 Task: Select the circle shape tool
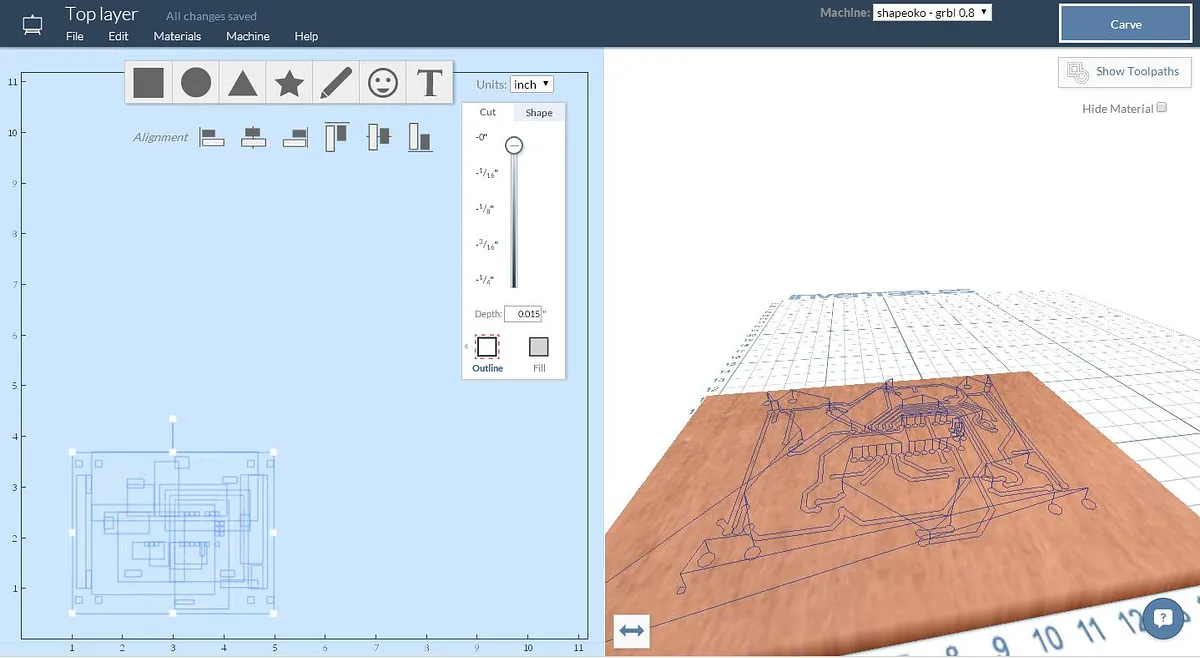[x=196, y=83]
